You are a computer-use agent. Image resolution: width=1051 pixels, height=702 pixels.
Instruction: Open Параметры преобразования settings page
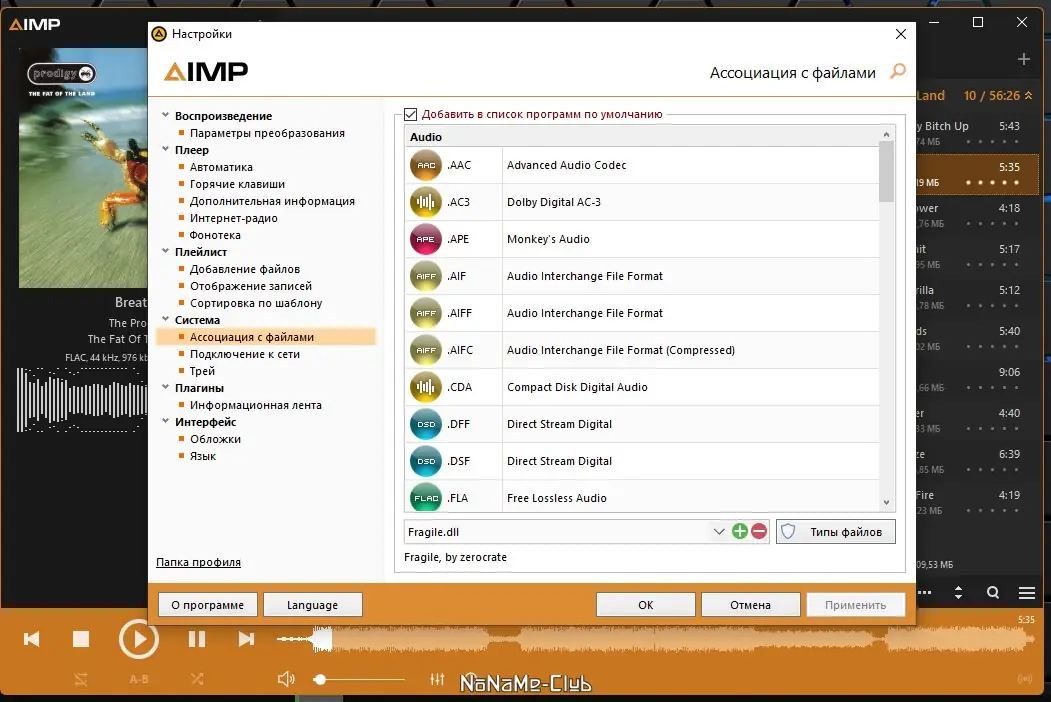pyautogui.click(x=267, y=133)
